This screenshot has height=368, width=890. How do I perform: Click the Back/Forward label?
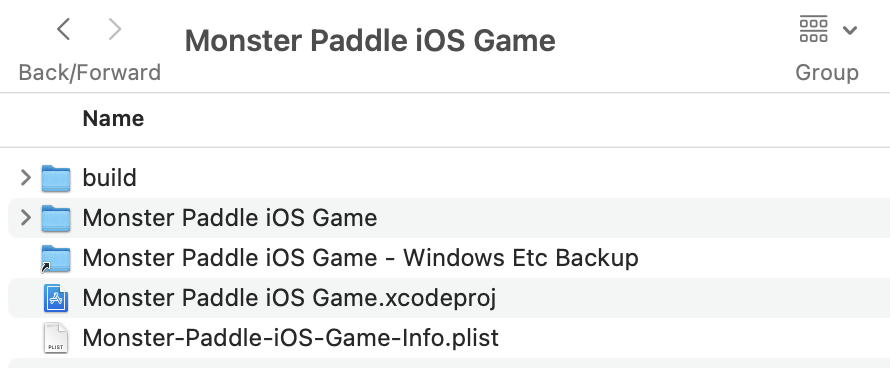(90, 73)
